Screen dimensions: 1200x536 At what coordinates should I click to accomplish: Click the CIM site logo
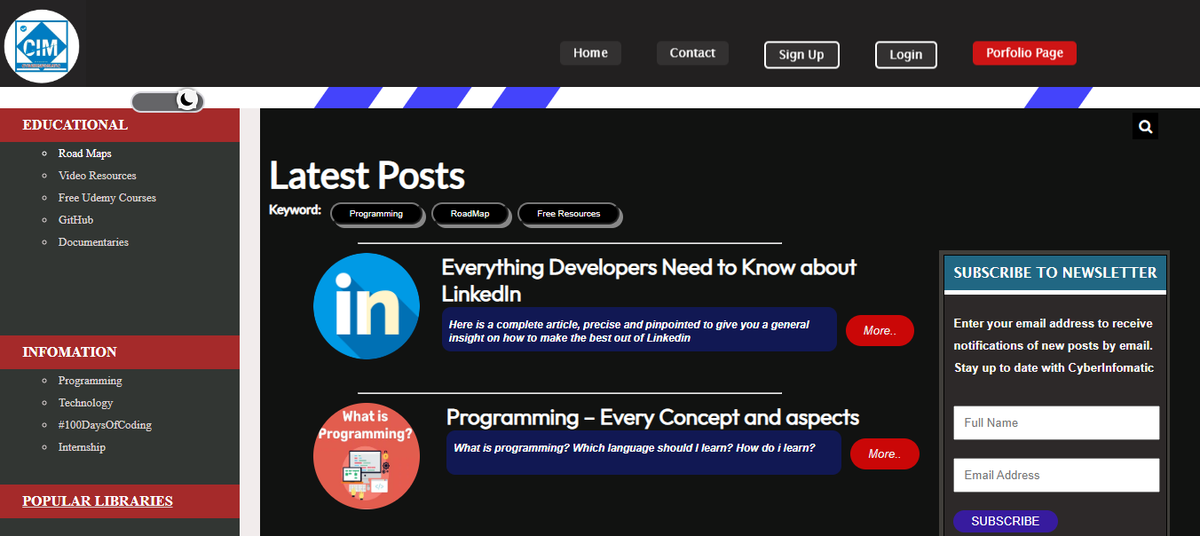42,46
